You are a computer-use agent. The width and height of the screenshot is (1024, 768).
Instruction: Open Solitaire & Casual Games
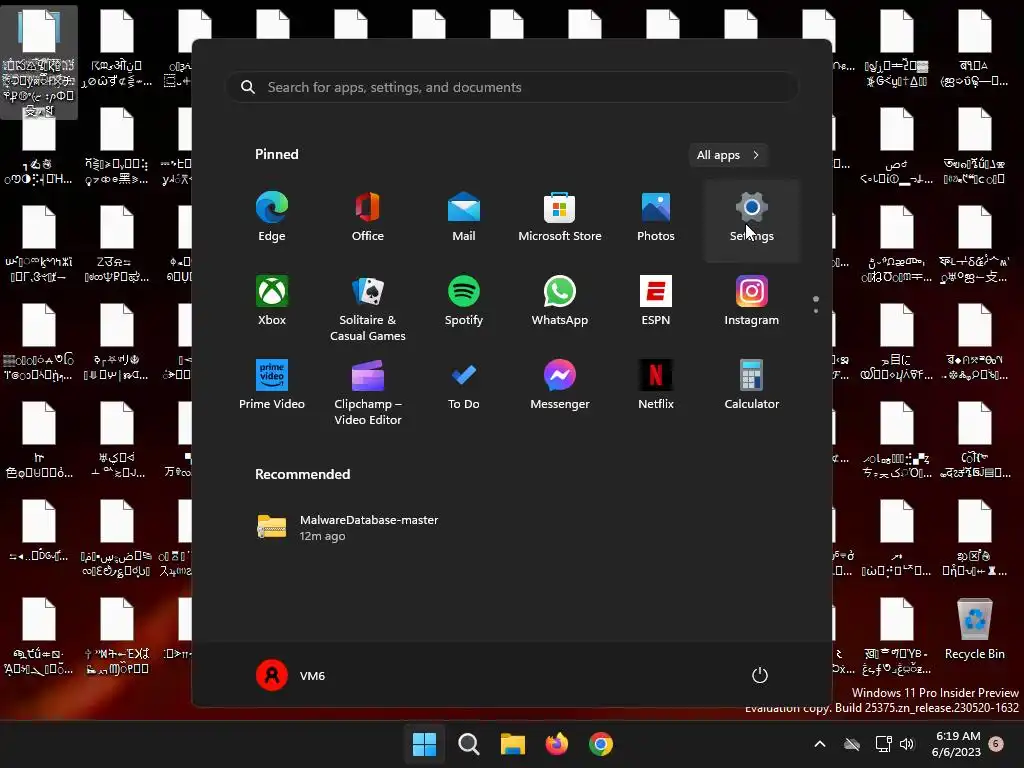coord(368,308)
